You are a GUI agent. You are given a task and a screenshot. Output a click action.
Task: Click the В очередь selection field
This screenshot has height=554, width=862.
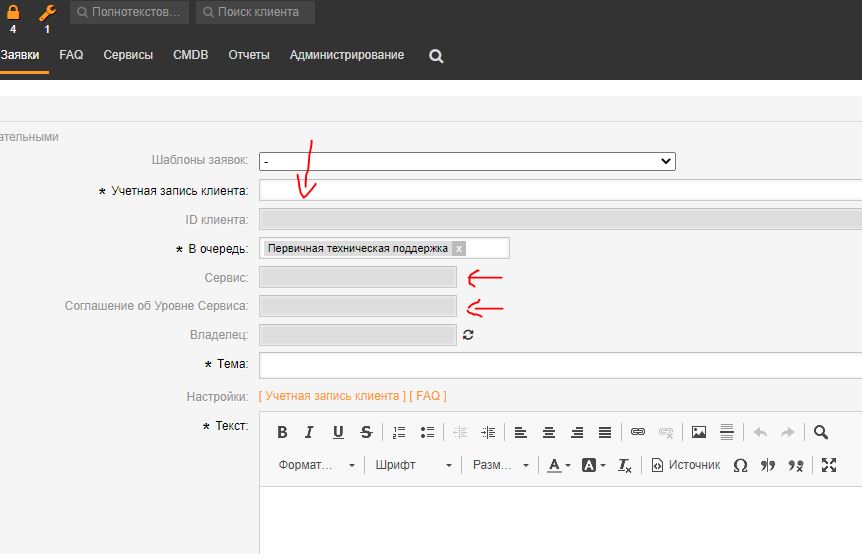(x=384, y=248)
